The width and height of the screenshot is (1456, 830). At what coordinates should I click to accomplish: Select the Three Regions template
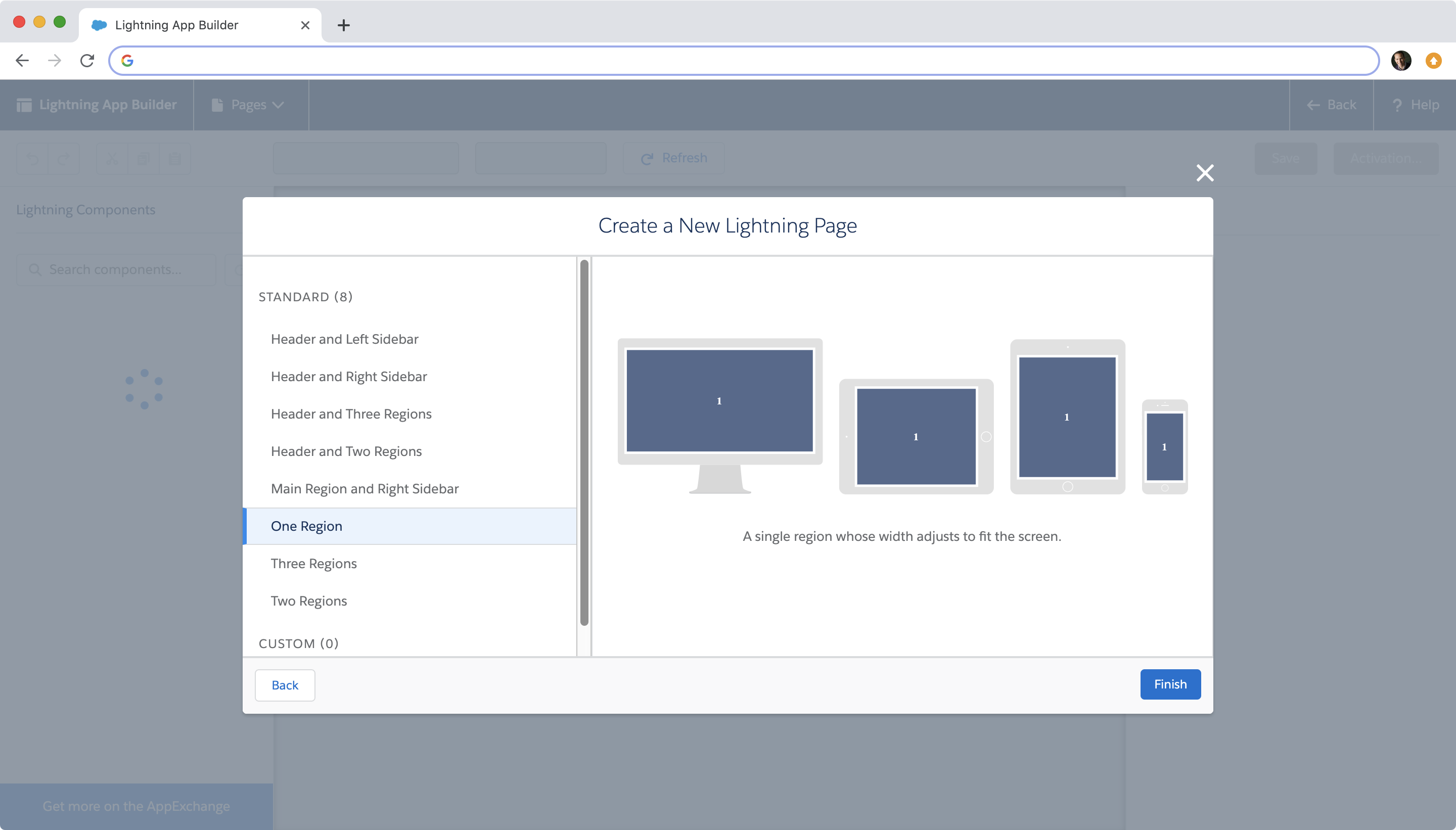(409, 564)
